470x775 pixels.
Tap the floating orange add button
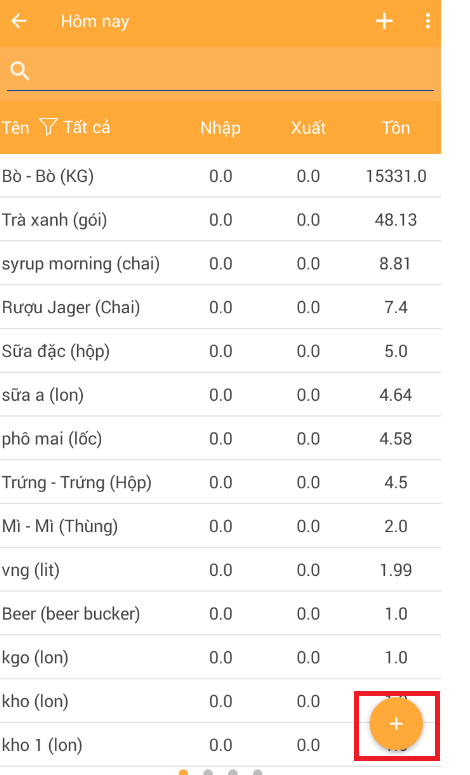pyautogui.click(x=396, y=724)
